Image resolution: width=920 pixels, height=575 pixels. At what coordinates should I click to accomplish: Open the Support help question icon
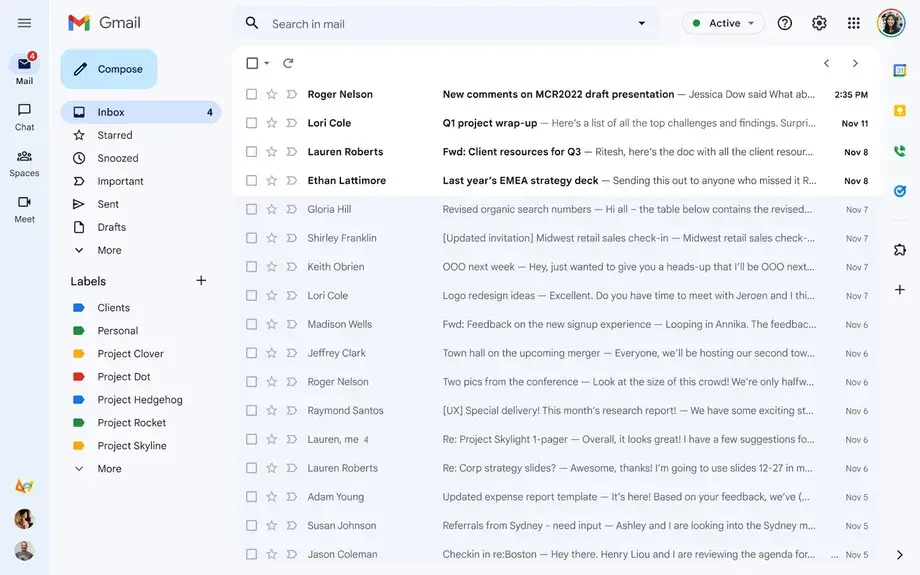coord(784,23)
